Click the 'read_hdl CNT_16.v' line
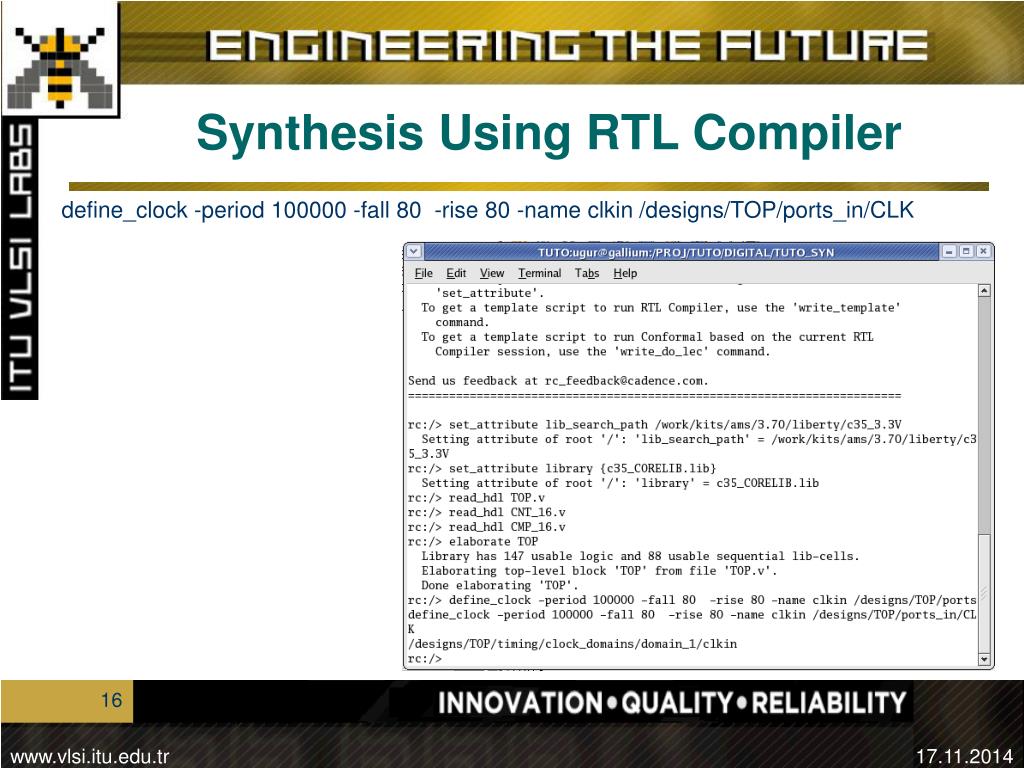 (x=487, y=512)
